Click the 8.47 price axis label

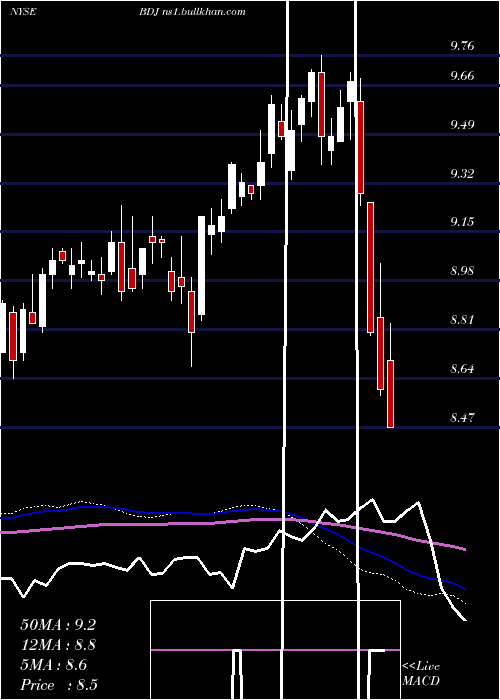462,418
